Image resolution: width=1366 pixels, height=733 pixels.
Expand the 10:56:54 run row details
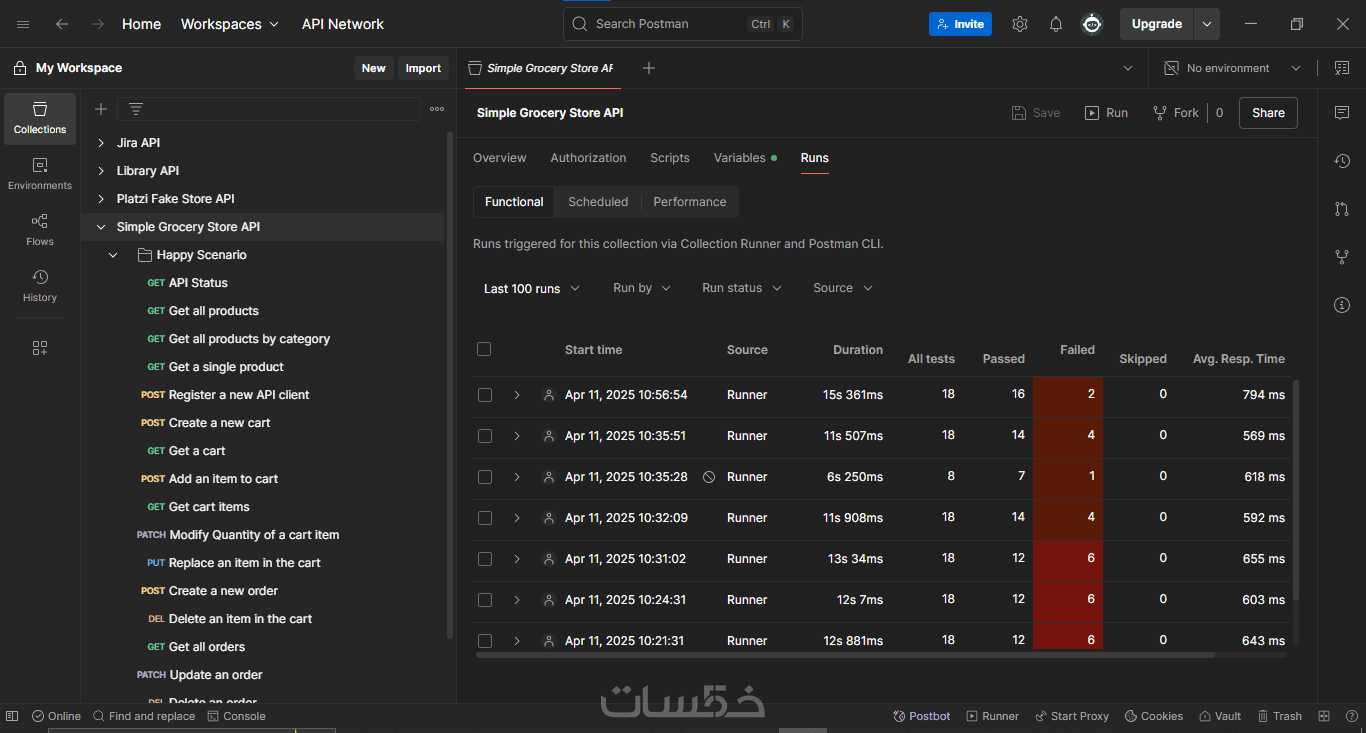[x=517, y=395]
